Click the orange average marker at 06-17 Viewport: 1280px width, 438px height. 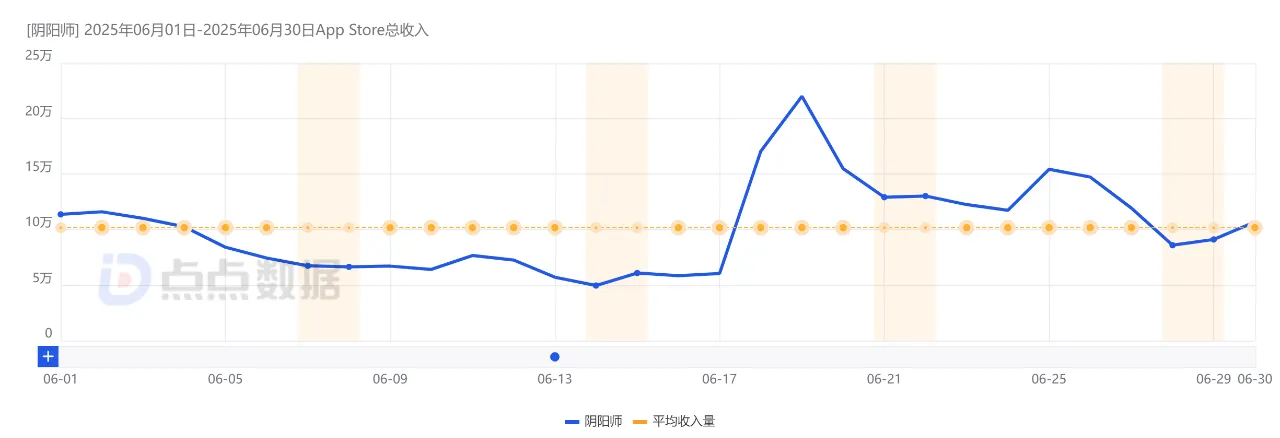pos(719,228)
